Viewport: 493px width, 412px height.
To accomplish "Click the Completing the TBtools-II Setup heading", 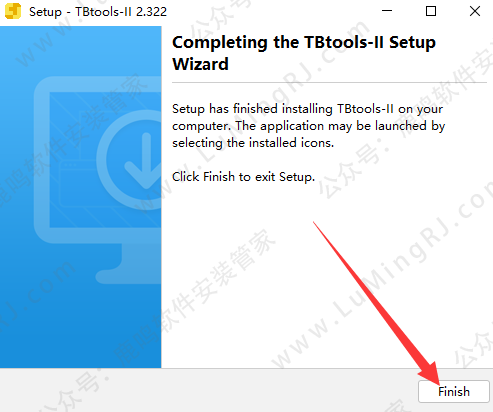I will (x=304, y=43).
